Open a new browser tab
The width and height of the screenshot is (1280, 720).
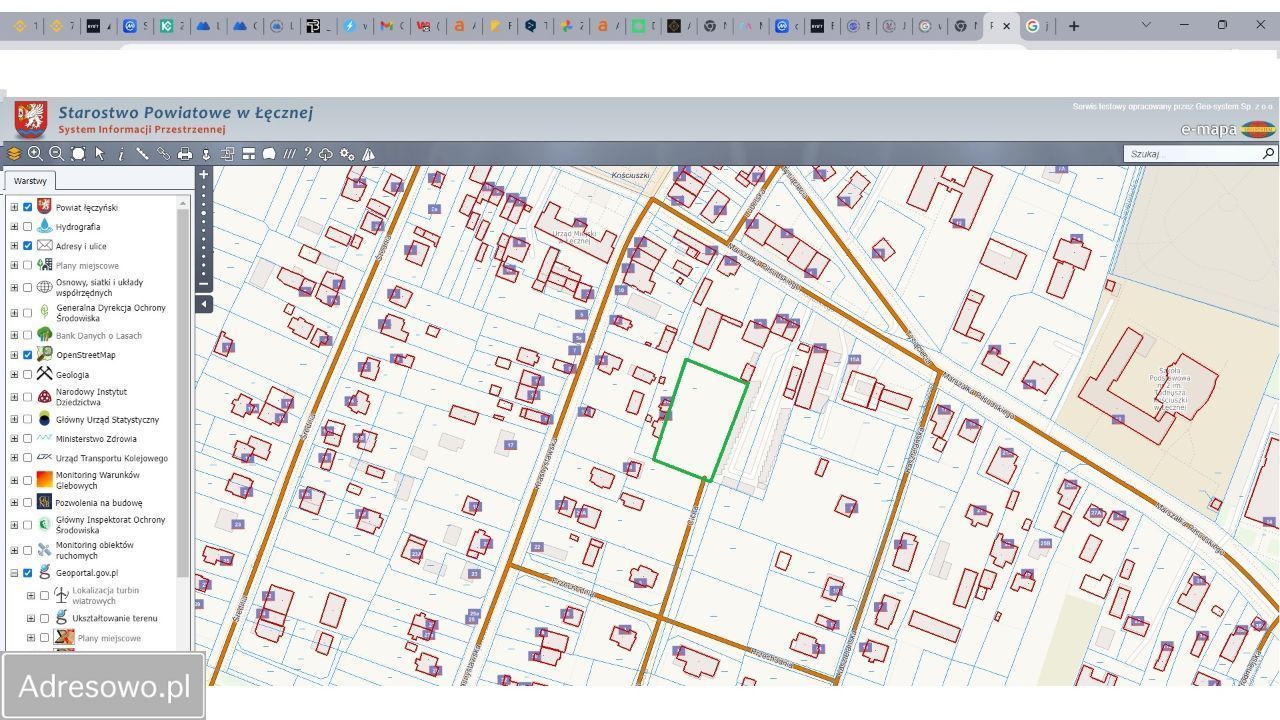(1074, 26)
